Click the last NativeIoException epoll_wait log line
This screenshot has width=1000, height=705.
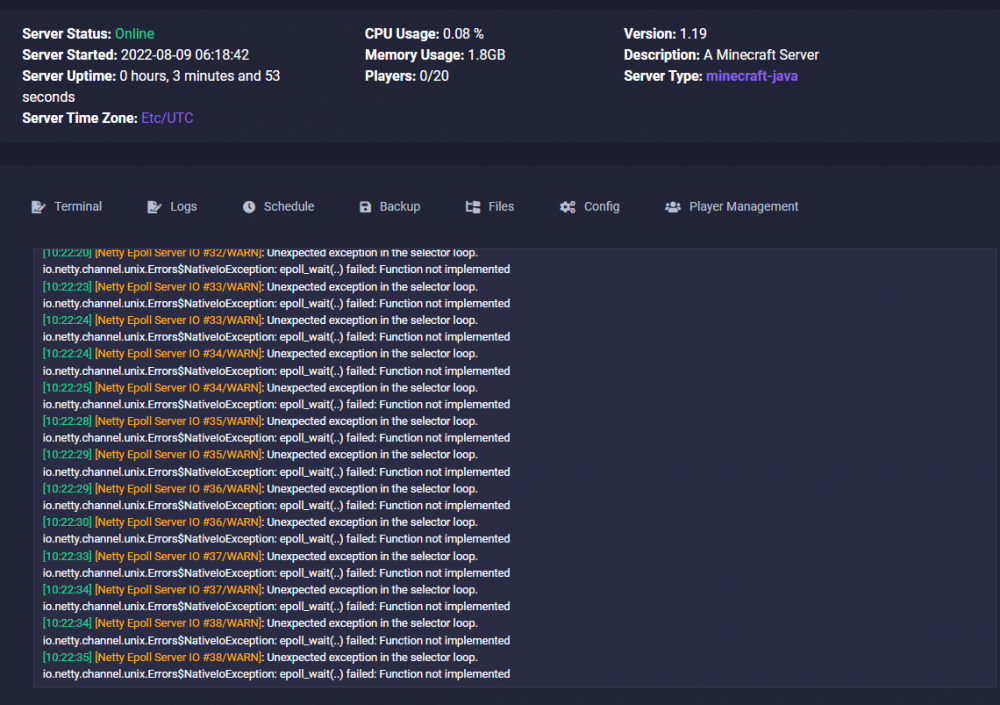click(x=276, y=674)
